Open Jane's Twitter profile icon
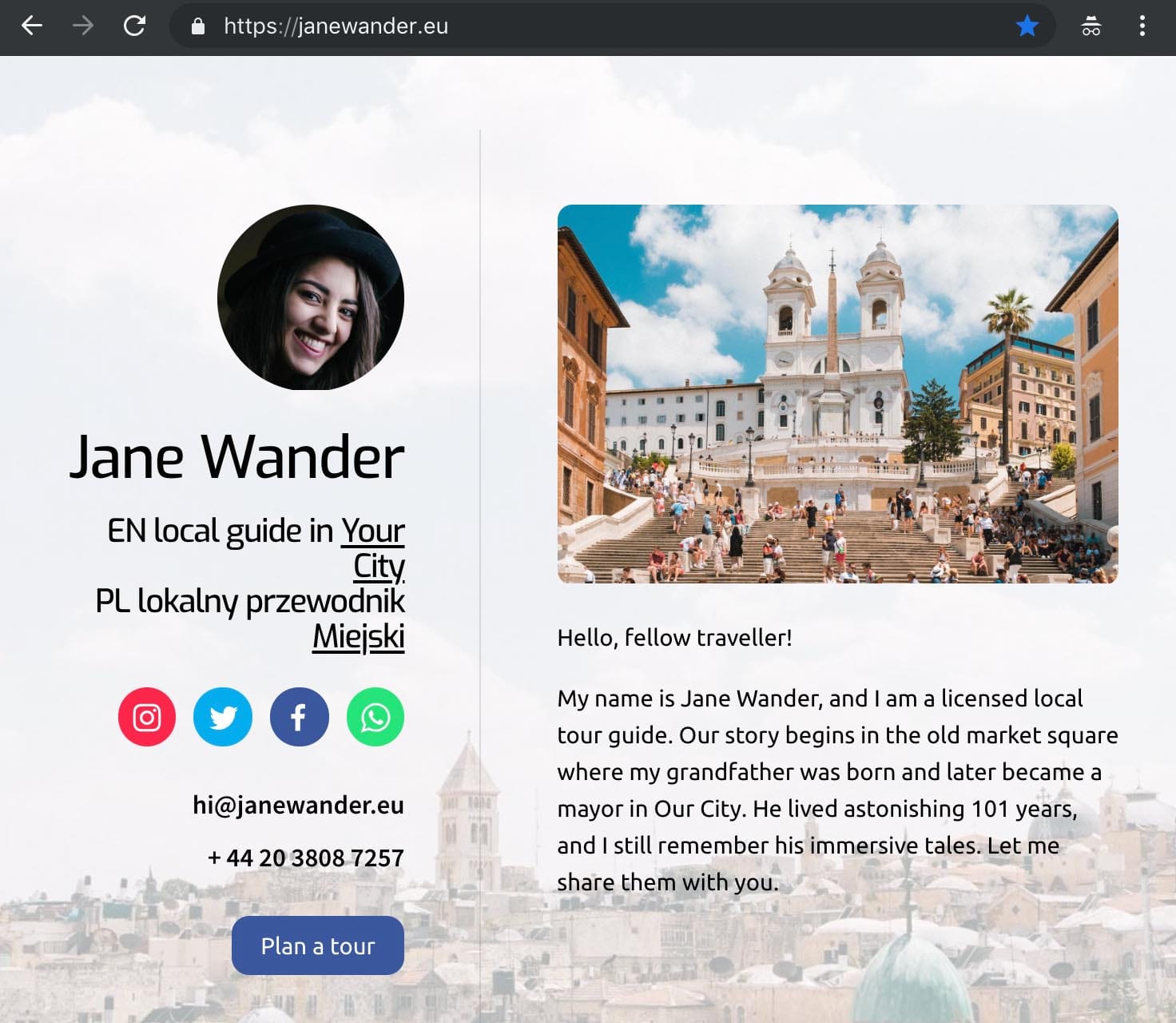 (x=223, y=717)
